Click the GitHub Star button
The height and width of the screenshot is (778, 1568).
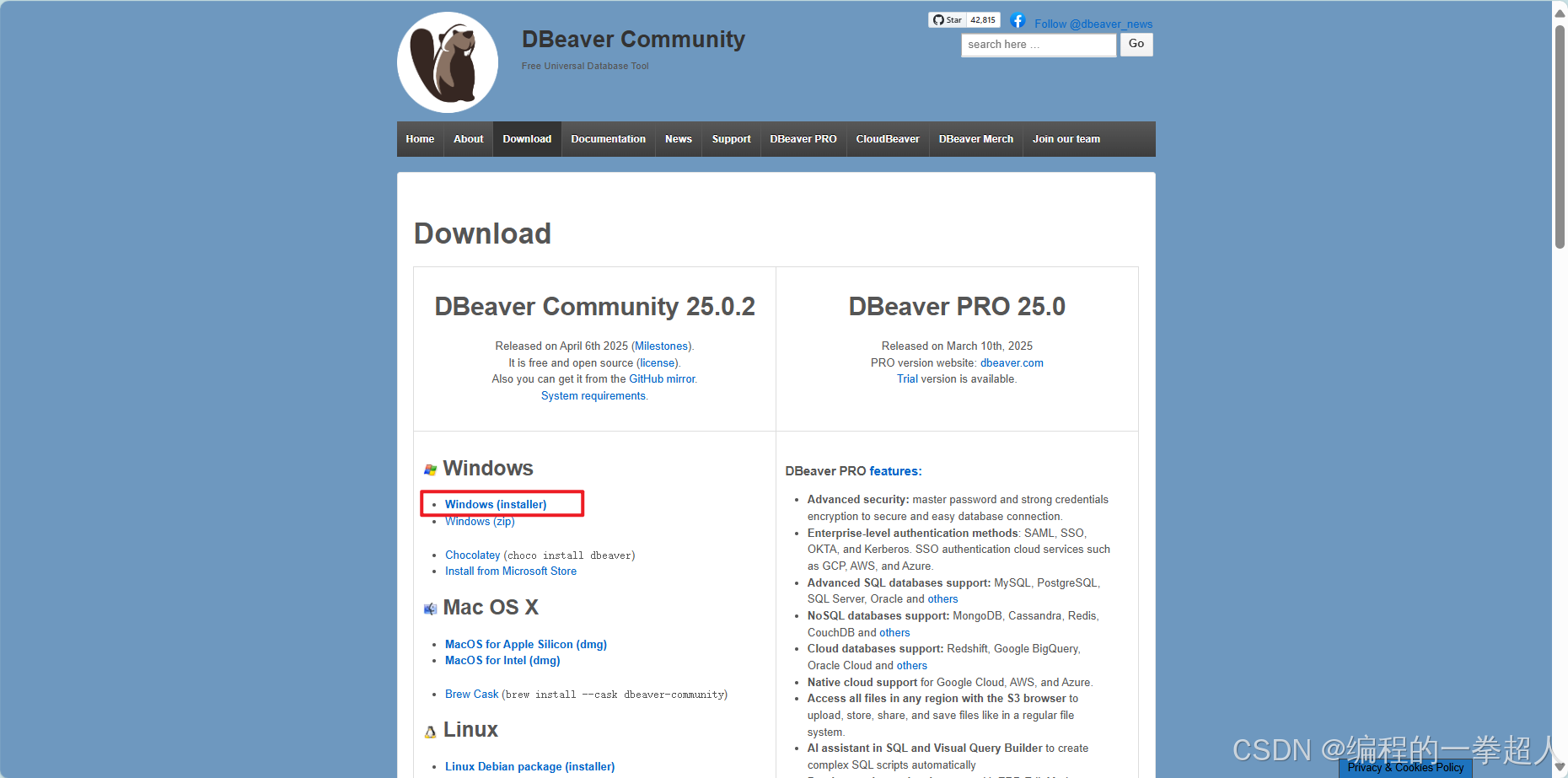click(948, 20)
